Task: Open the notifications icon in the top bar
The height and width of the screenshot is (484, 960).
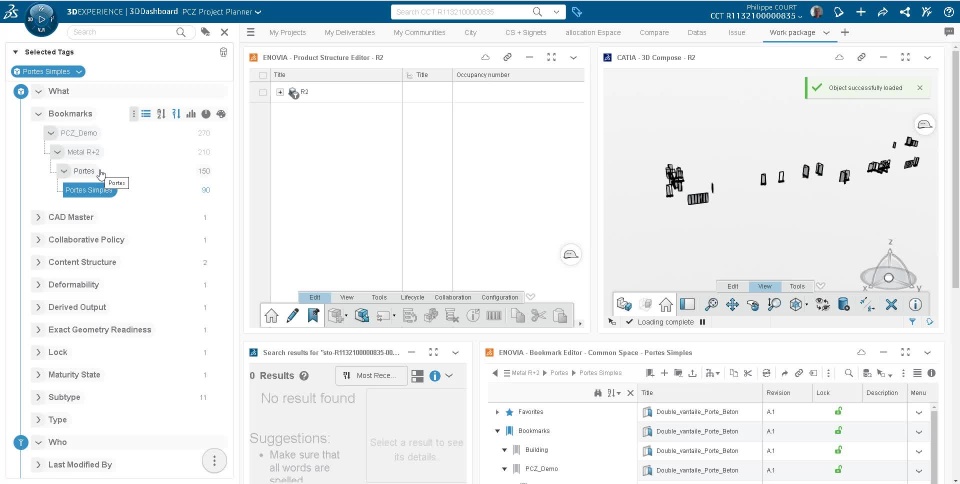Action: tap(839, 12)
